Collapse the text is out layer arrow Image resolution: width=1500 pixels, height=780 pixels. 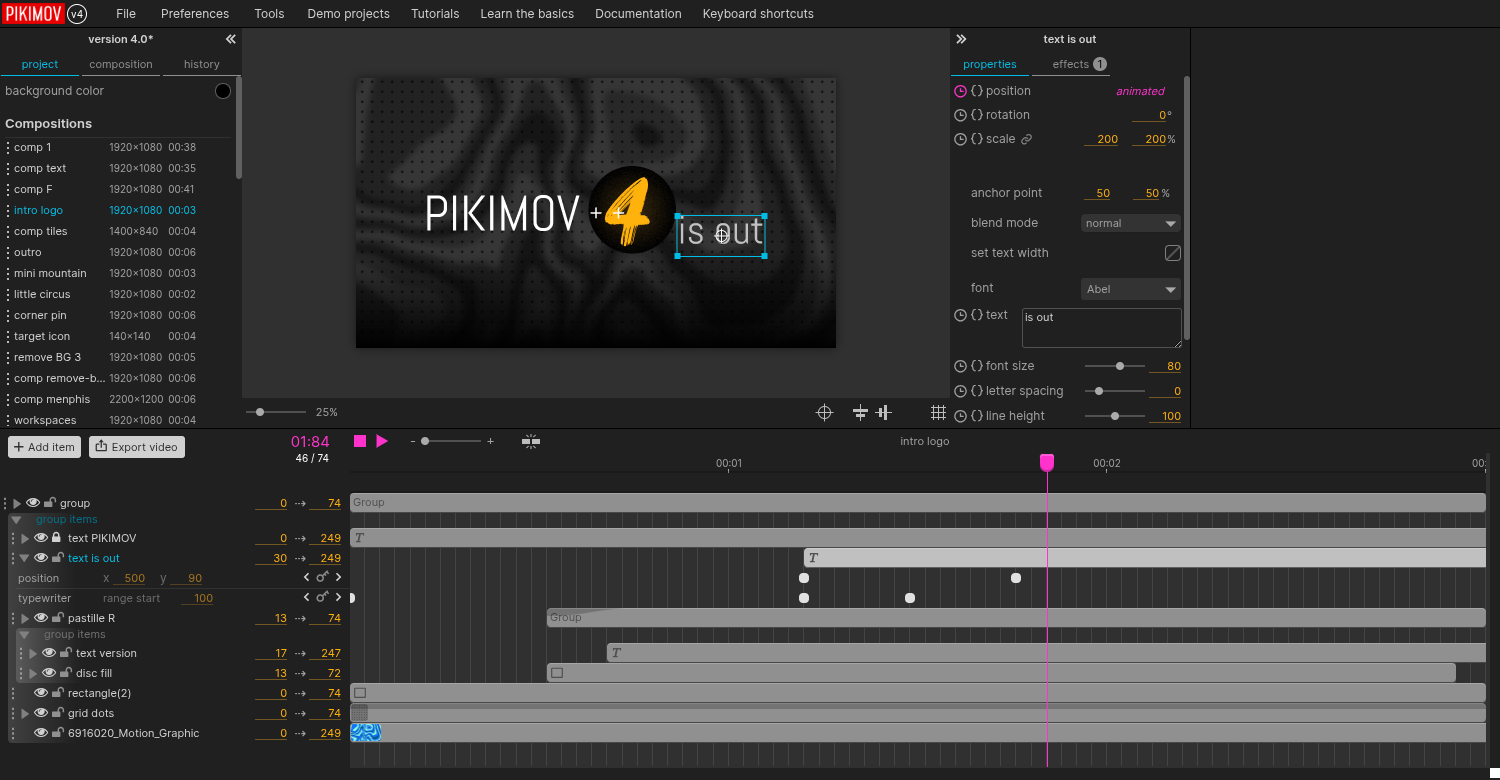coord(25,558)
